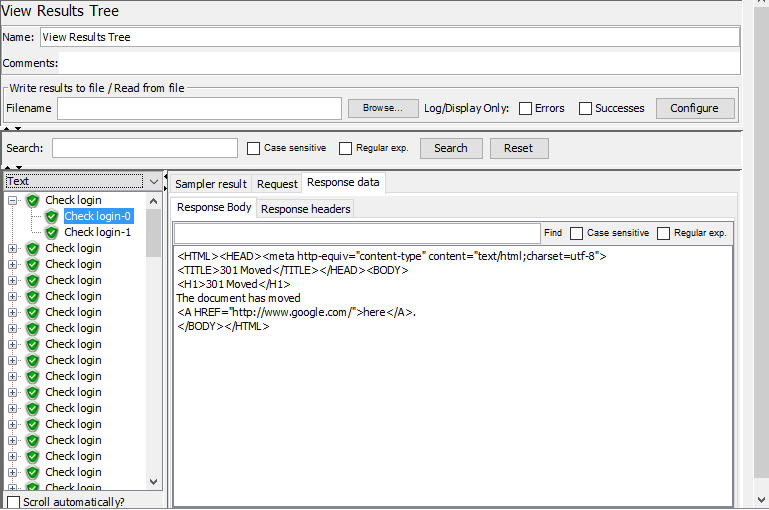Open the Response headers sub-tab
769x510 pixels.
[x=306, y=209]
